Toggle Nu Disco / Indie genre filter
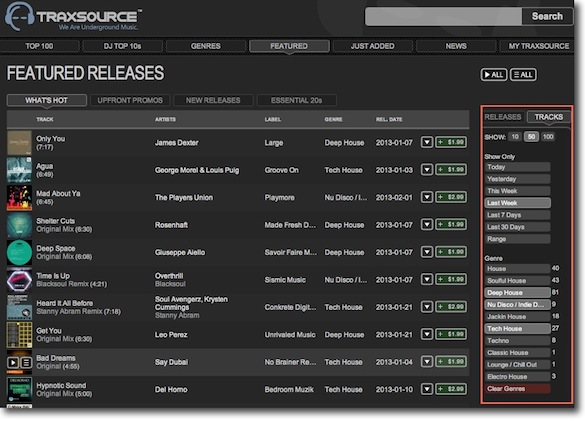 tap(517, 305)
